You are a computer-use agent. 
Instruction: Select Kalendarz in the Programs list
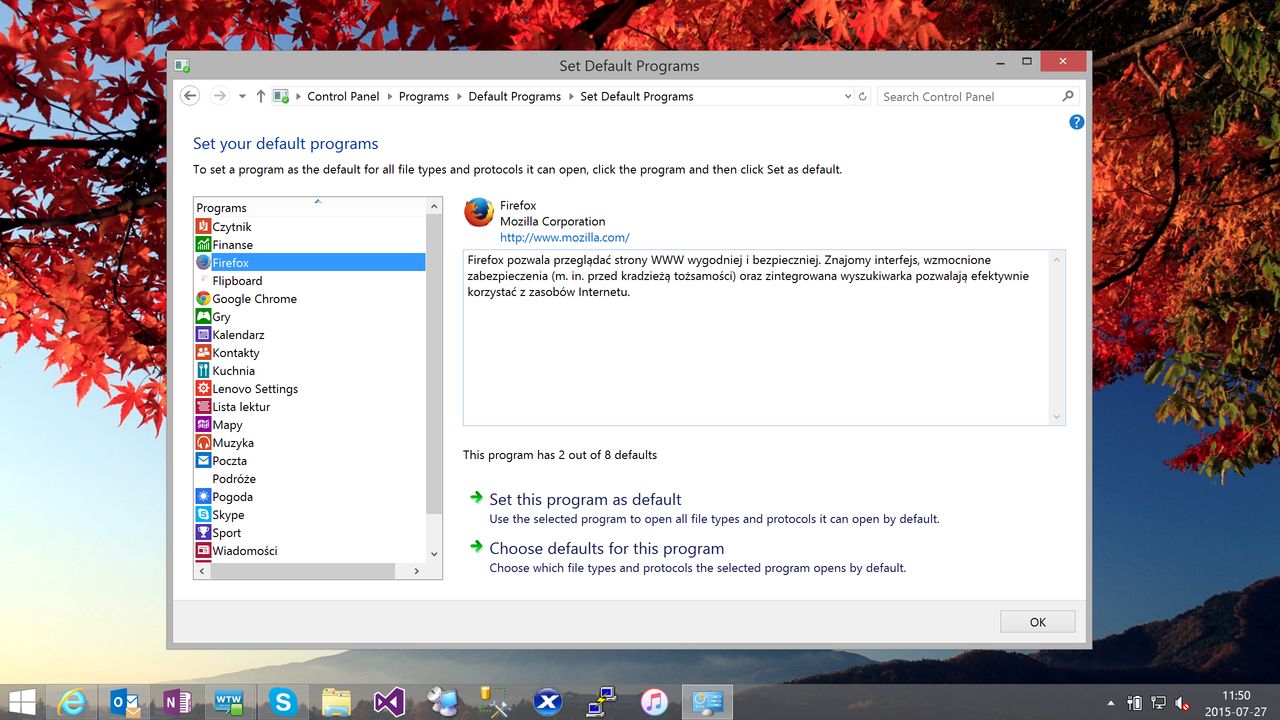[x=310, y=335]
